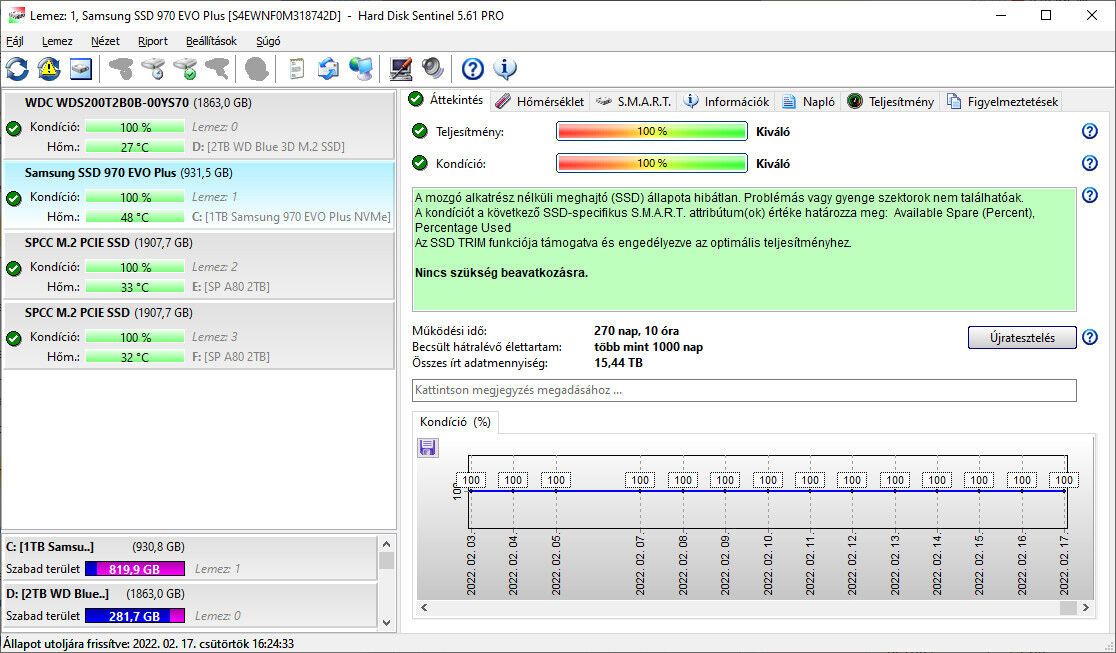This screenshot has width=1116, height=653.
Task: Click the disk with green check toolbar icon
Action: [185, 69]
